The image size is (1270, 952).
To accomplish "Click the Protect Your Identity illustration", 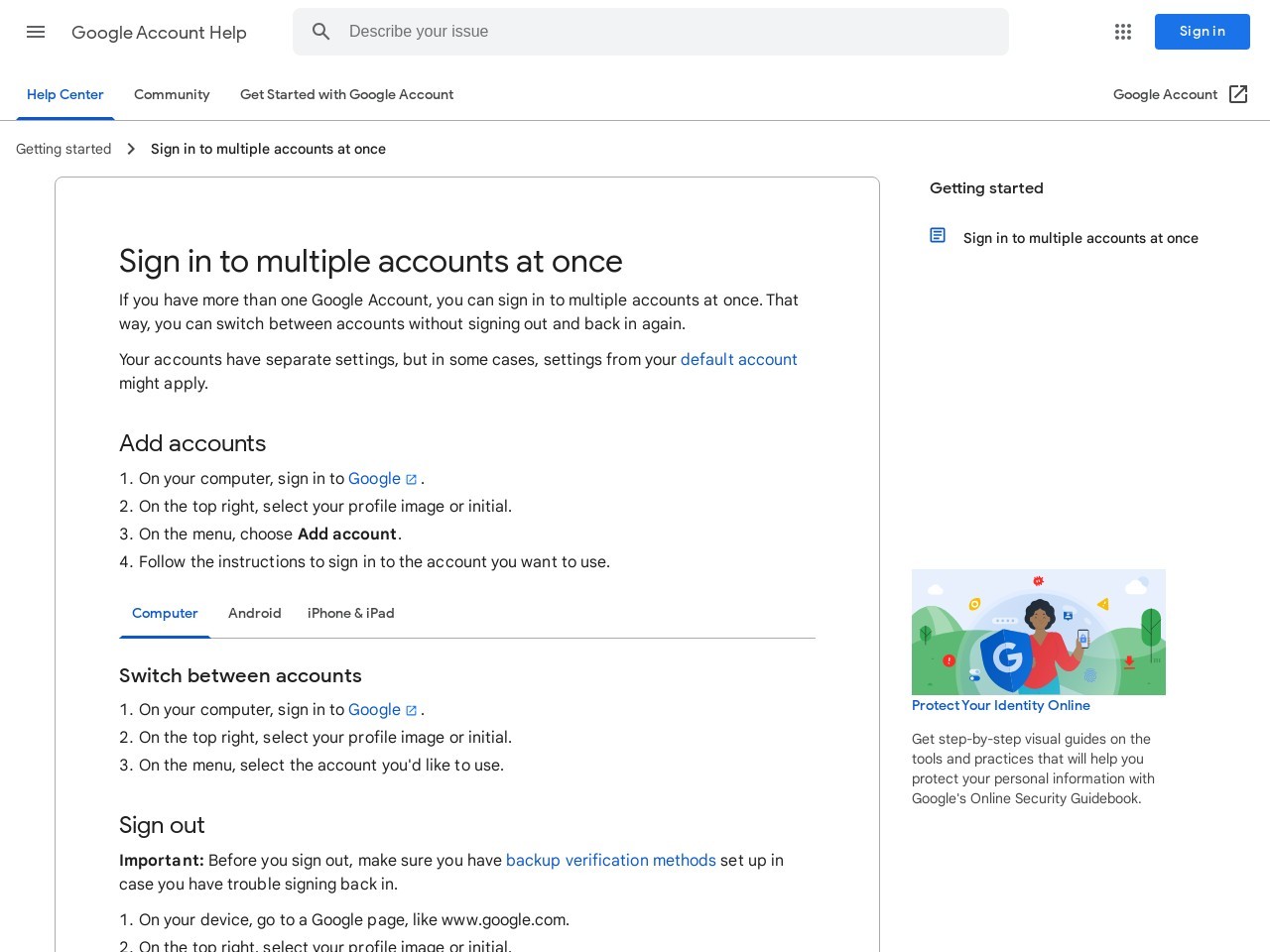I will (1039, 632).
